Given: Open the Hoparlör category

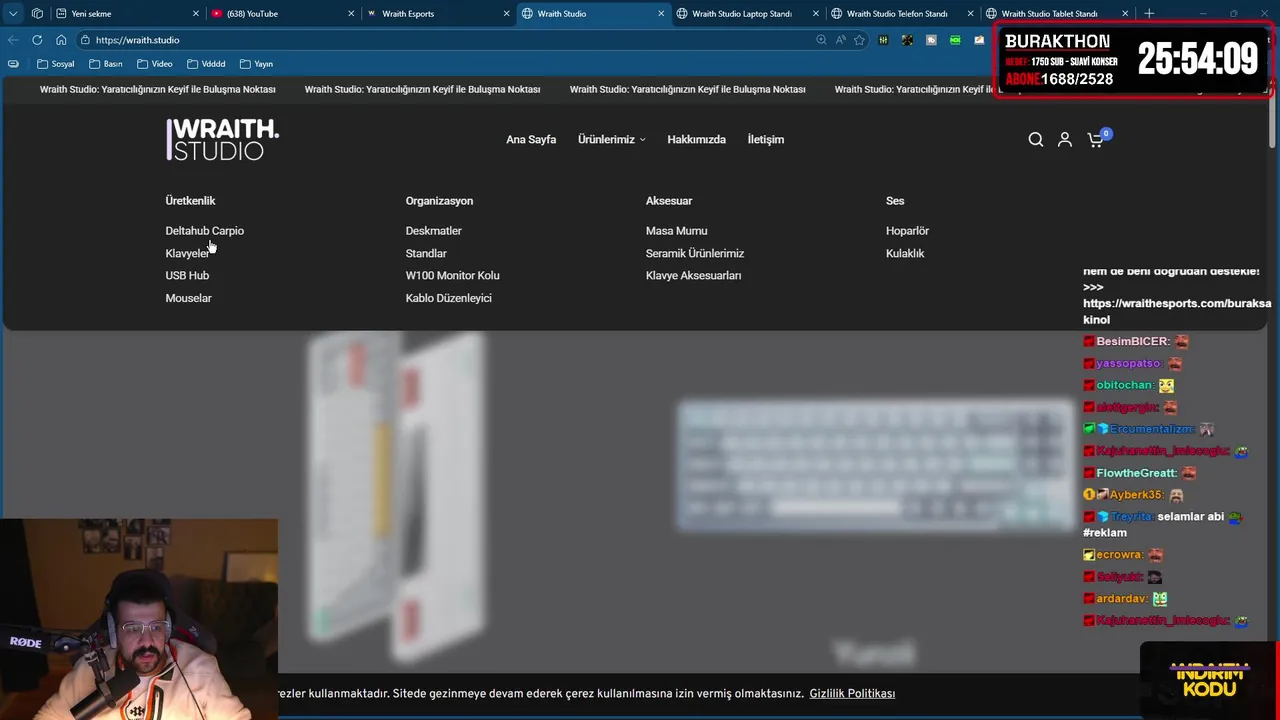Looking at the screenshot, I should (907, 231).
